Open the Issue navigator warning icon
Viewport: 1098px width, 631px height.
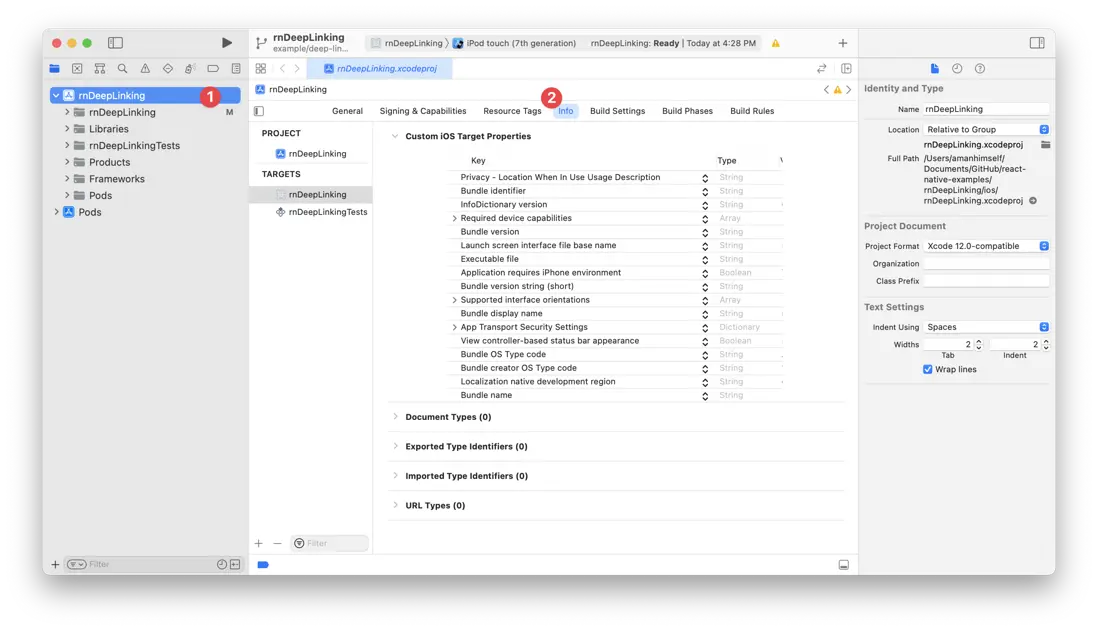pyautogui.click(x=145, y=69)
